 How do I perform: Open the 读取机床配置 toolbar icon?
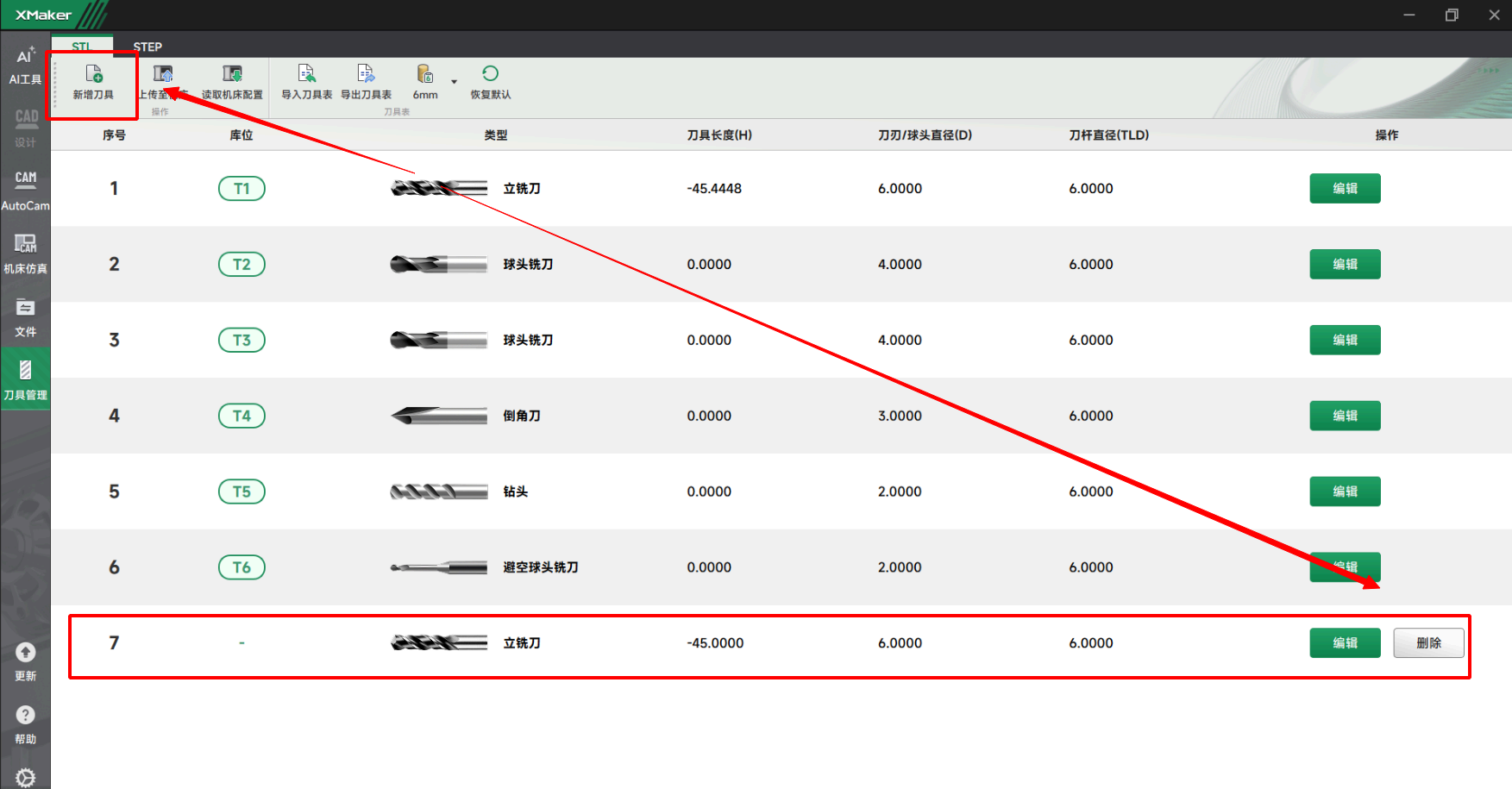(x=232, y=74)
